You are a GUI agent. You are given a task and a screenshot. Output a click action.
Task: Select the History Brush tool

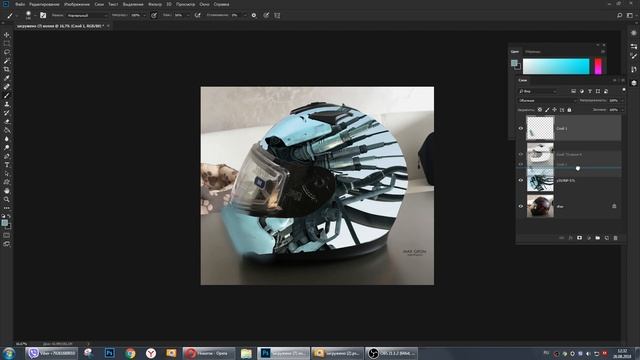pos(7,113)
